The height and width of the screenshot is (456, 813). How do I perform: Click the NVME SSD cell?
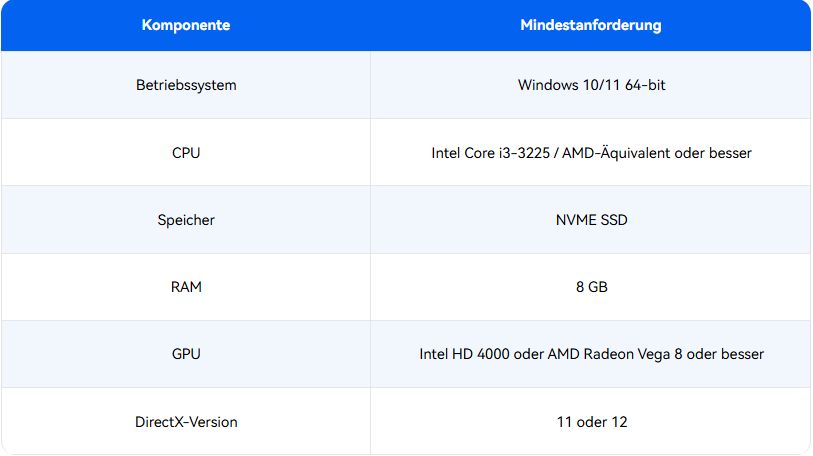click(x=591, y=220)
